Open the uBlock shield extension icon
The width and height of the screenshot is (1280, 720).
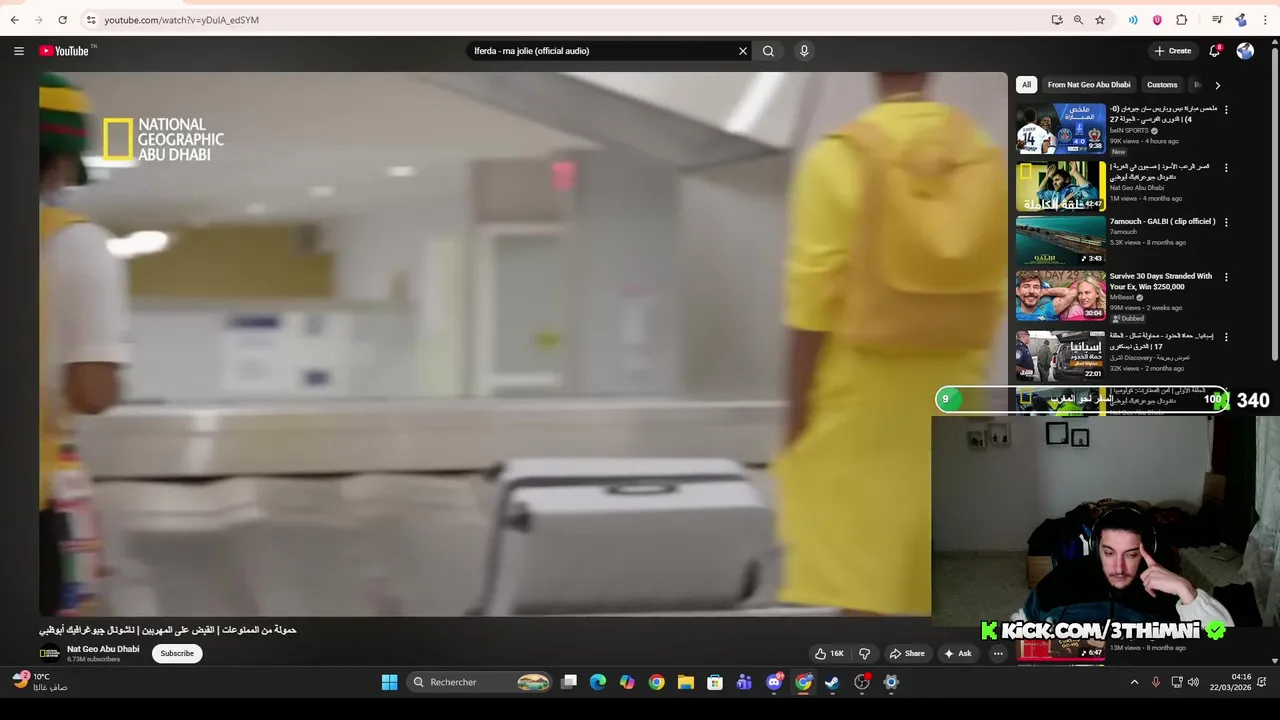coord(1157,20)
